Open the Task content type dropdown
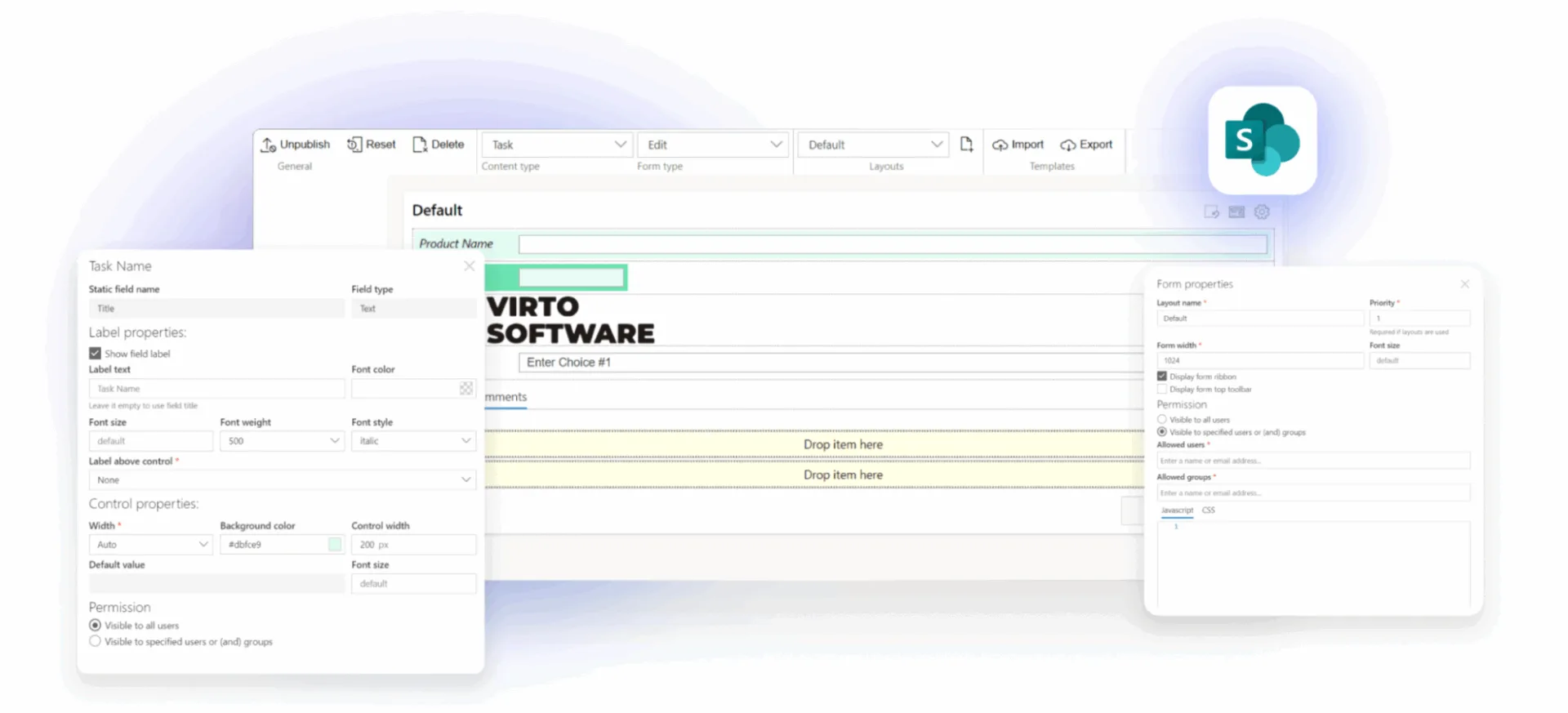Screen dimensions: 1568x713 tap(557, 145)
